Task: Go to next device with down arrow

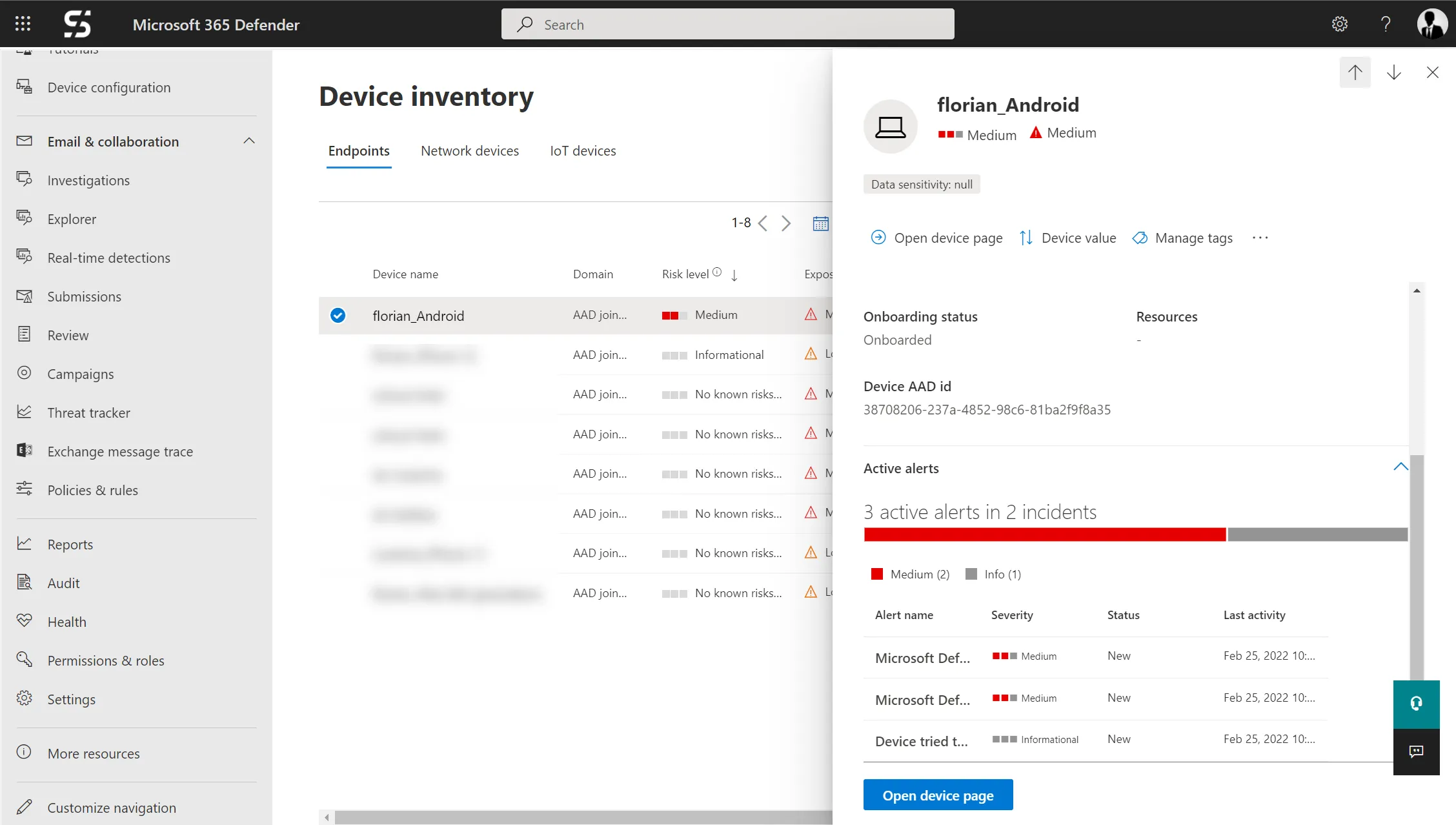Action: (x=1394, y=72)
